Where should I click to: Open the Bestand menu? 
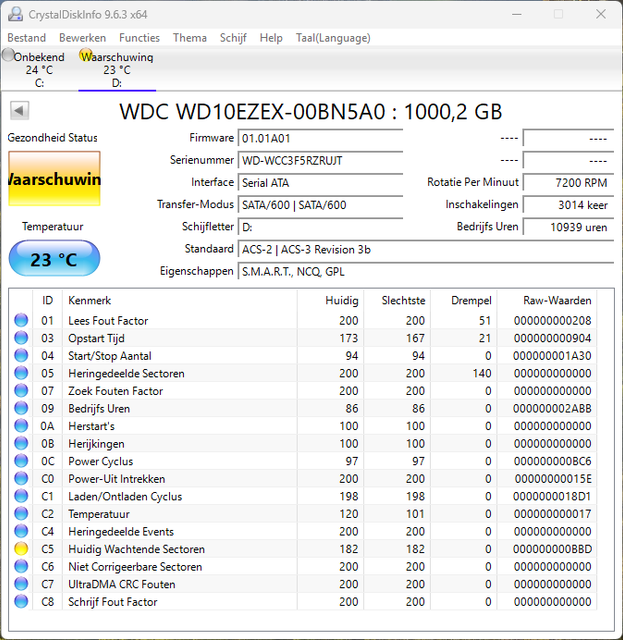(x=27, y=38)
